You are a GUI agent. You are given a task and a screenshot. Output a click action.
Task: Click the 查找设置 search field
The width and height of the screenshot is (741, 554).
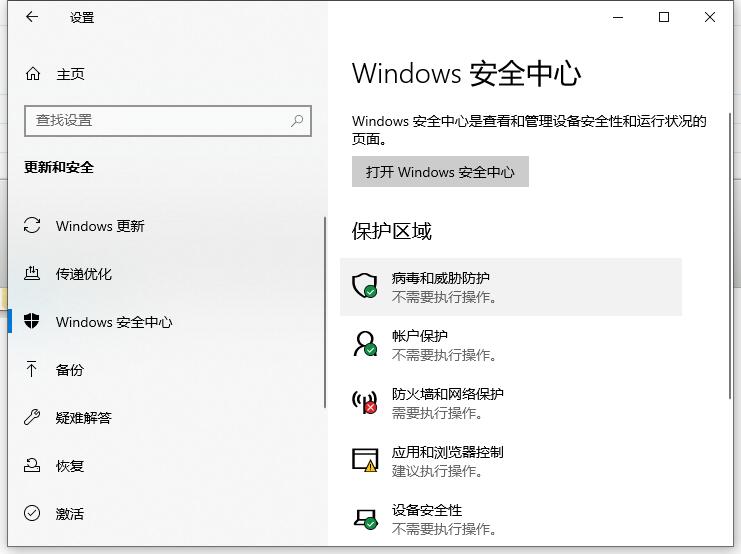click(168, 121)
